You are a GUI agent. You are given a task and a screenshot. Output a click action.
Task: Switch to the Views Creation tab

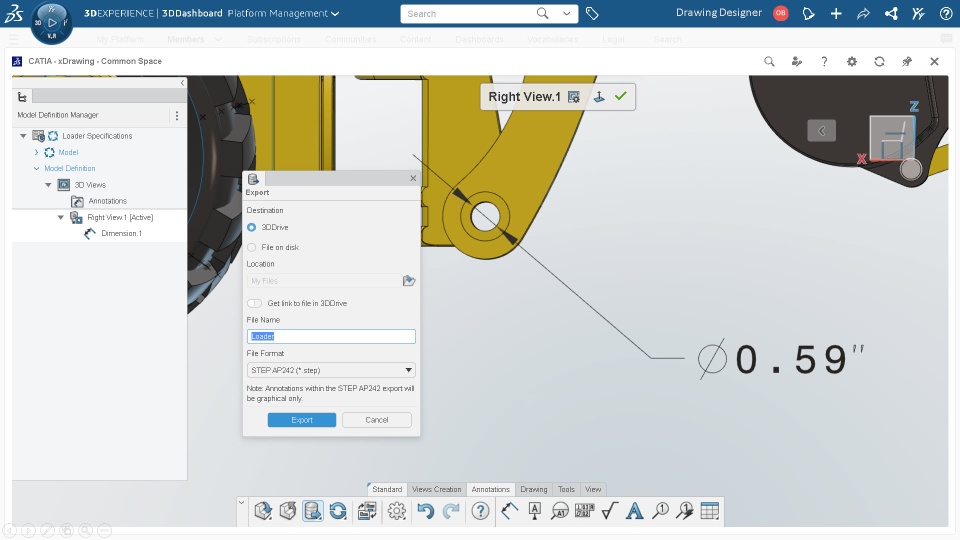pos(437,489)
